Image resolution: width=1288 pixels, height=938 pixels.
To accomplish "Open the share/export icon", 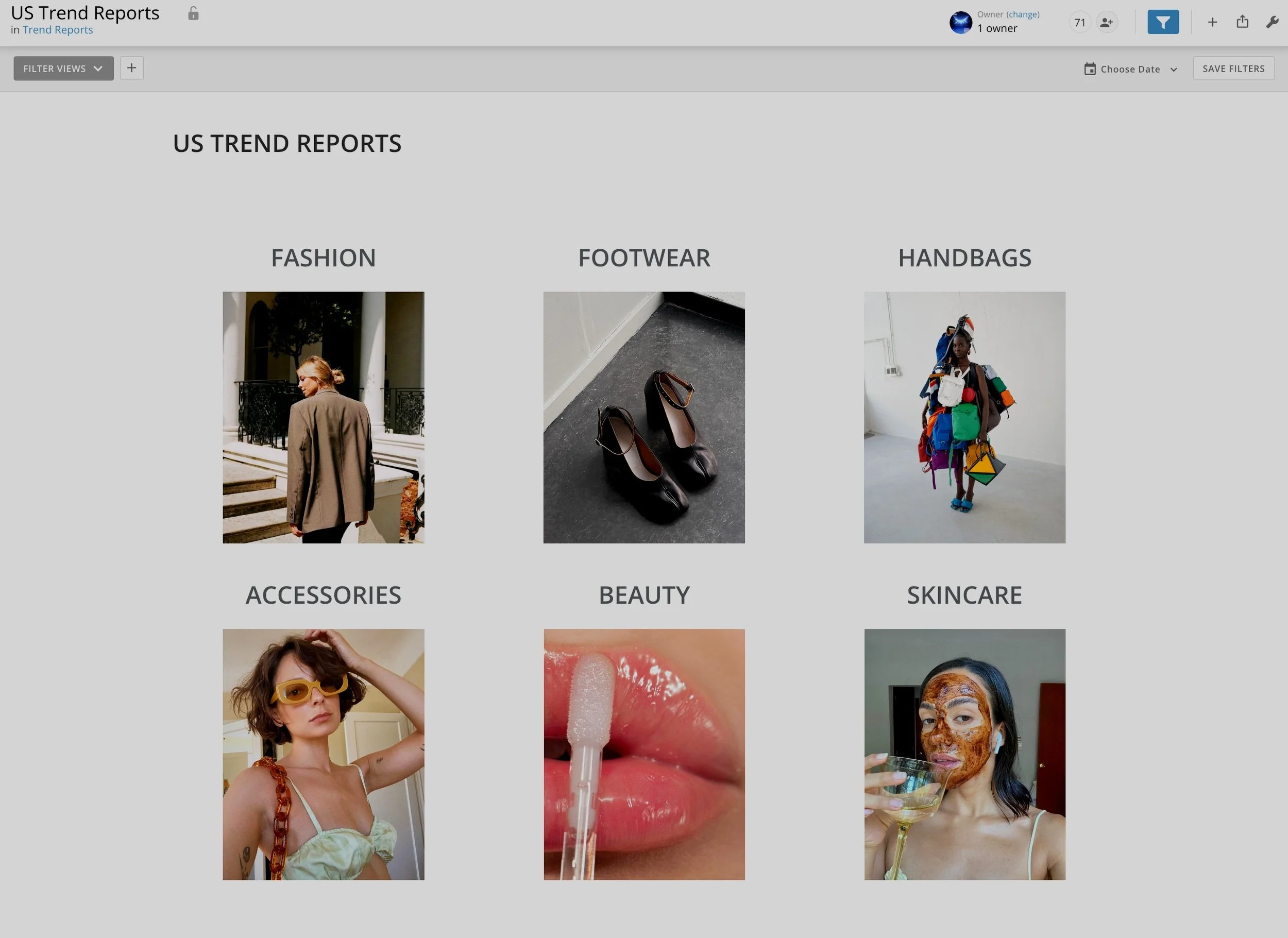I will [1242, 22].
